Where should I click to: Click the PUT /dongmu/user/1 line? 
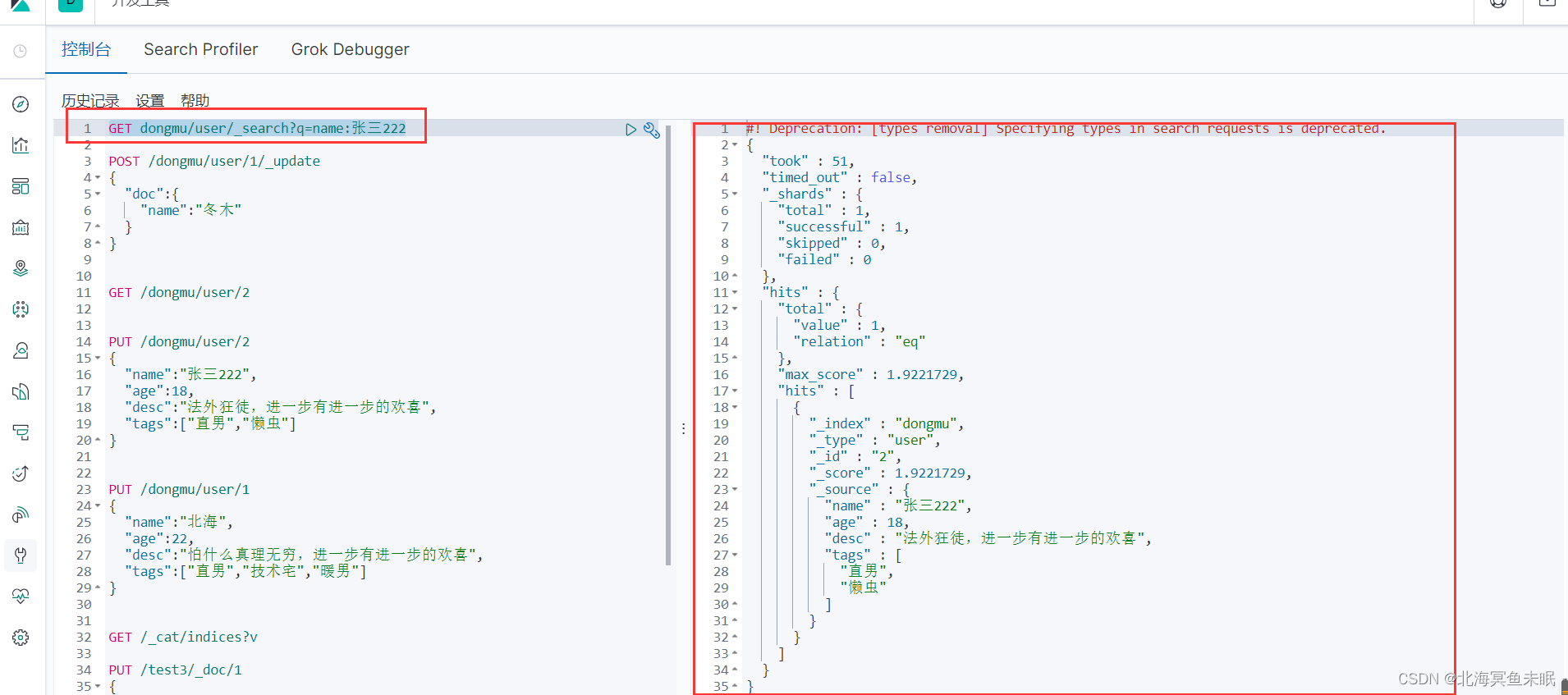pyautogui.click(x=179, y=489)
